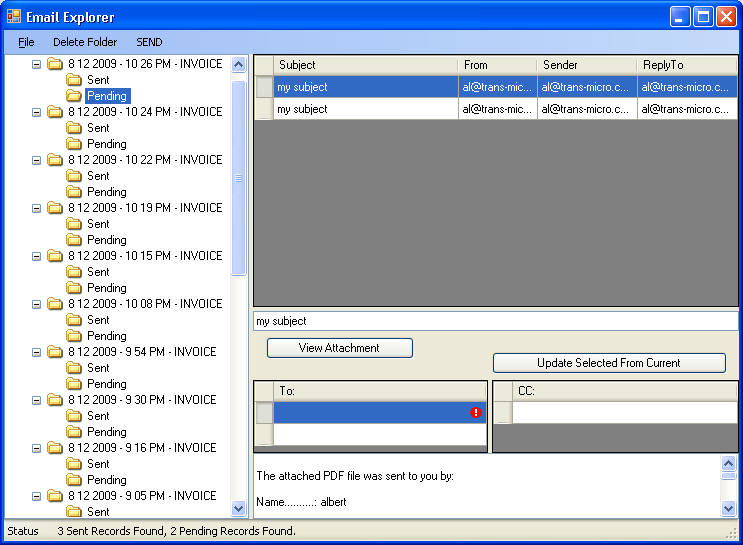
Task: Click Sent folder icon under 10 22 PM
Action: pos(74,176)
